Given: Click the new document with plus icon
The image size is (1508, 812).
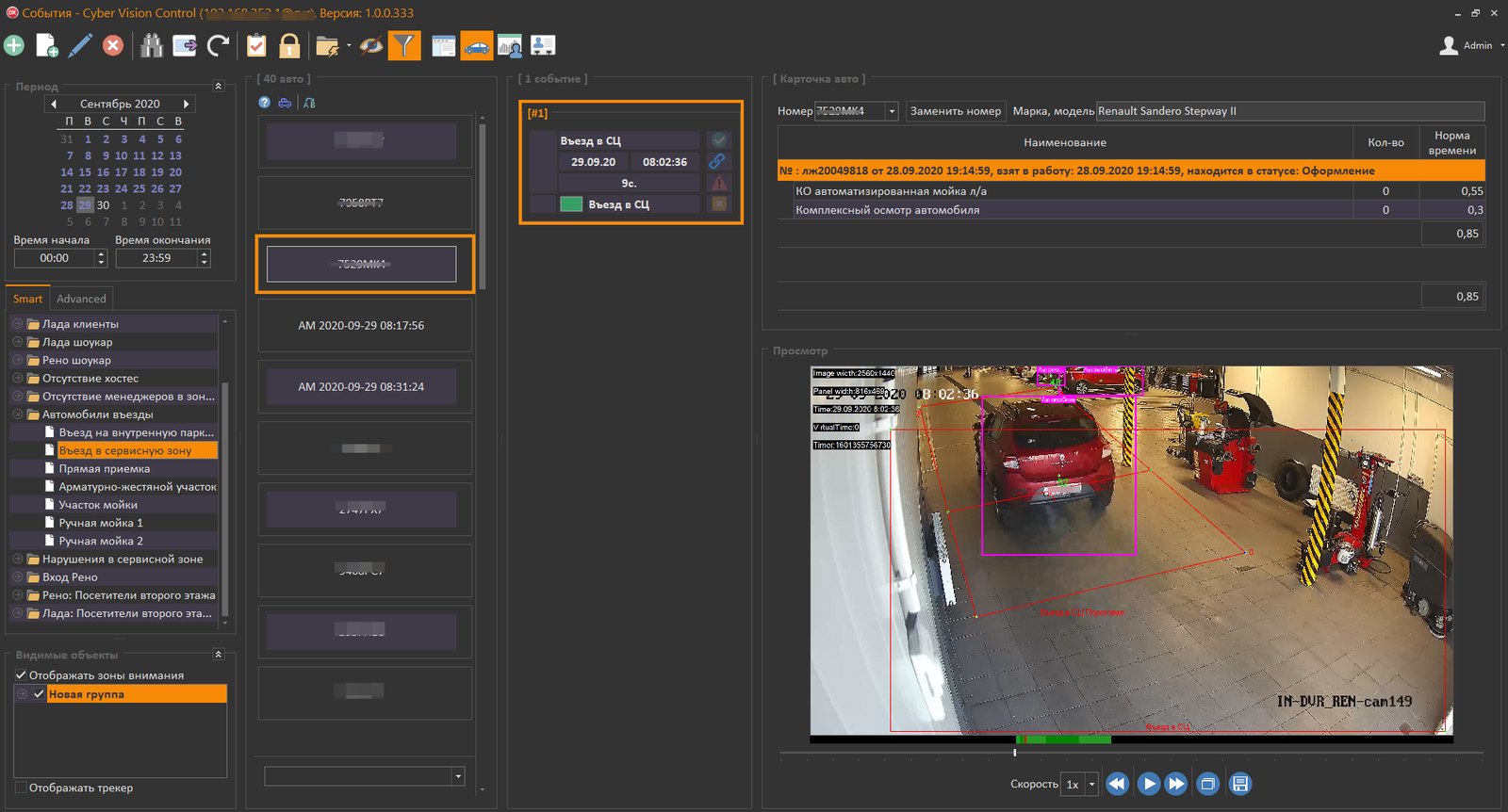Looking at the screenshot, I should (x=47, y=45).
